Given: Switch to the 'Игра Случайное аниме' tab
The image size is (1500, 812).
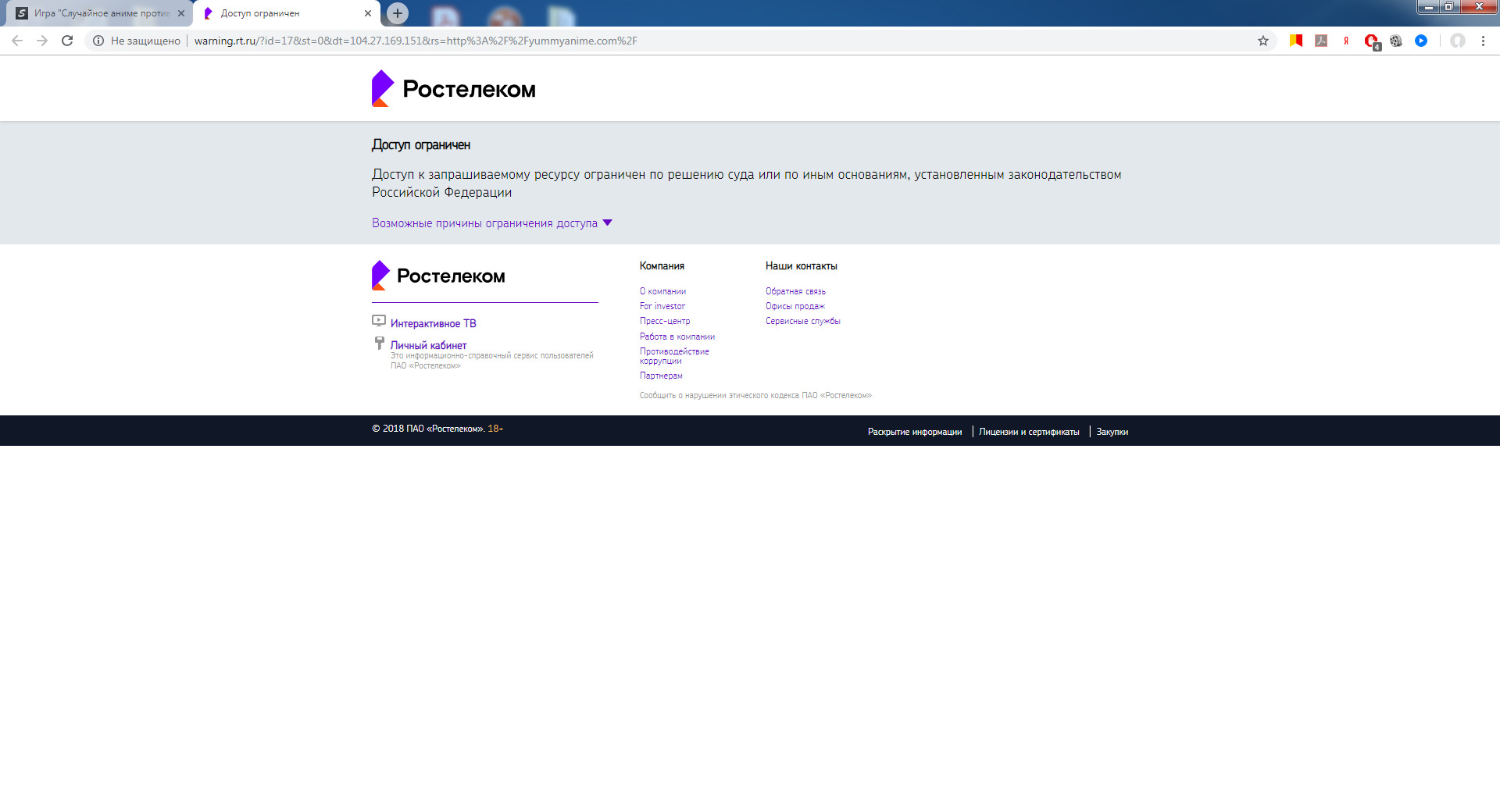Looking at the screenshot, I should [x=100, y=13].
